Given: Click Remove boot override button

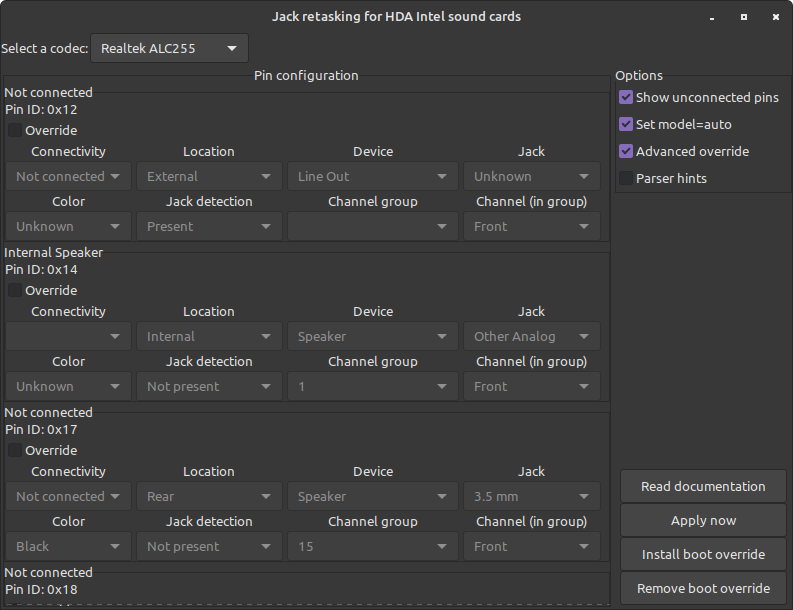Looking at the screenshot, I should tap(703, 588).
